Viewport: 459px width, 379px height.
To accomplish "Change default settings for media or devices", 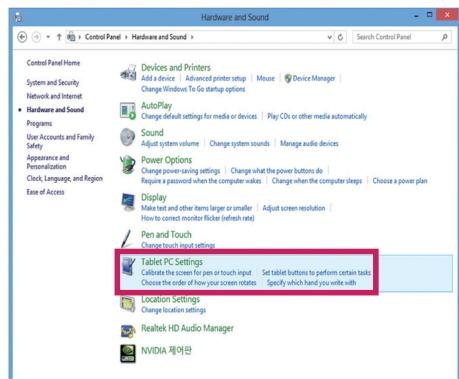I will tap(199, 116).
